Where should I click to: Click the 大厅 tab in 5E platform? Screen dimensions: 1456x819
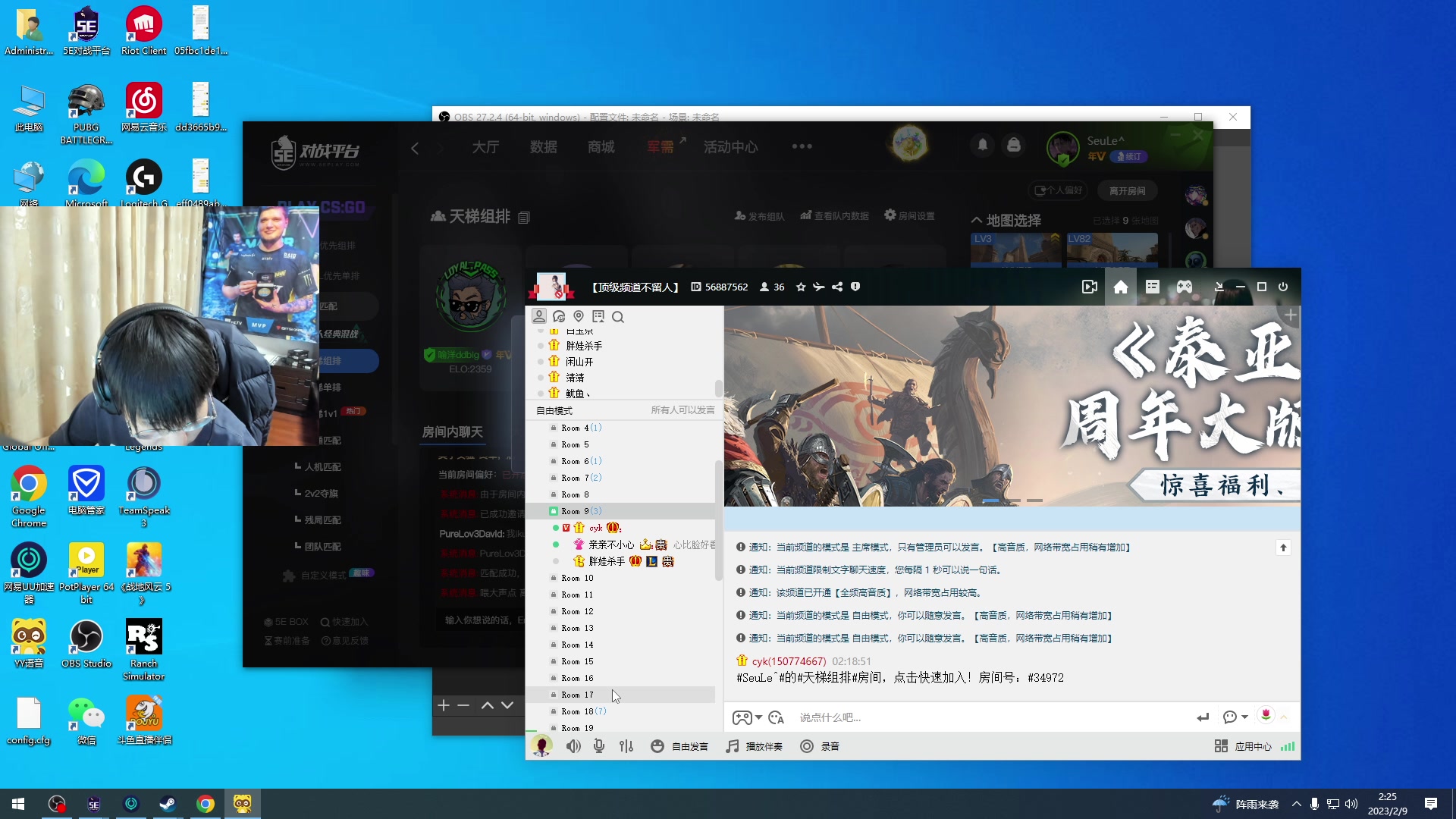485,147
